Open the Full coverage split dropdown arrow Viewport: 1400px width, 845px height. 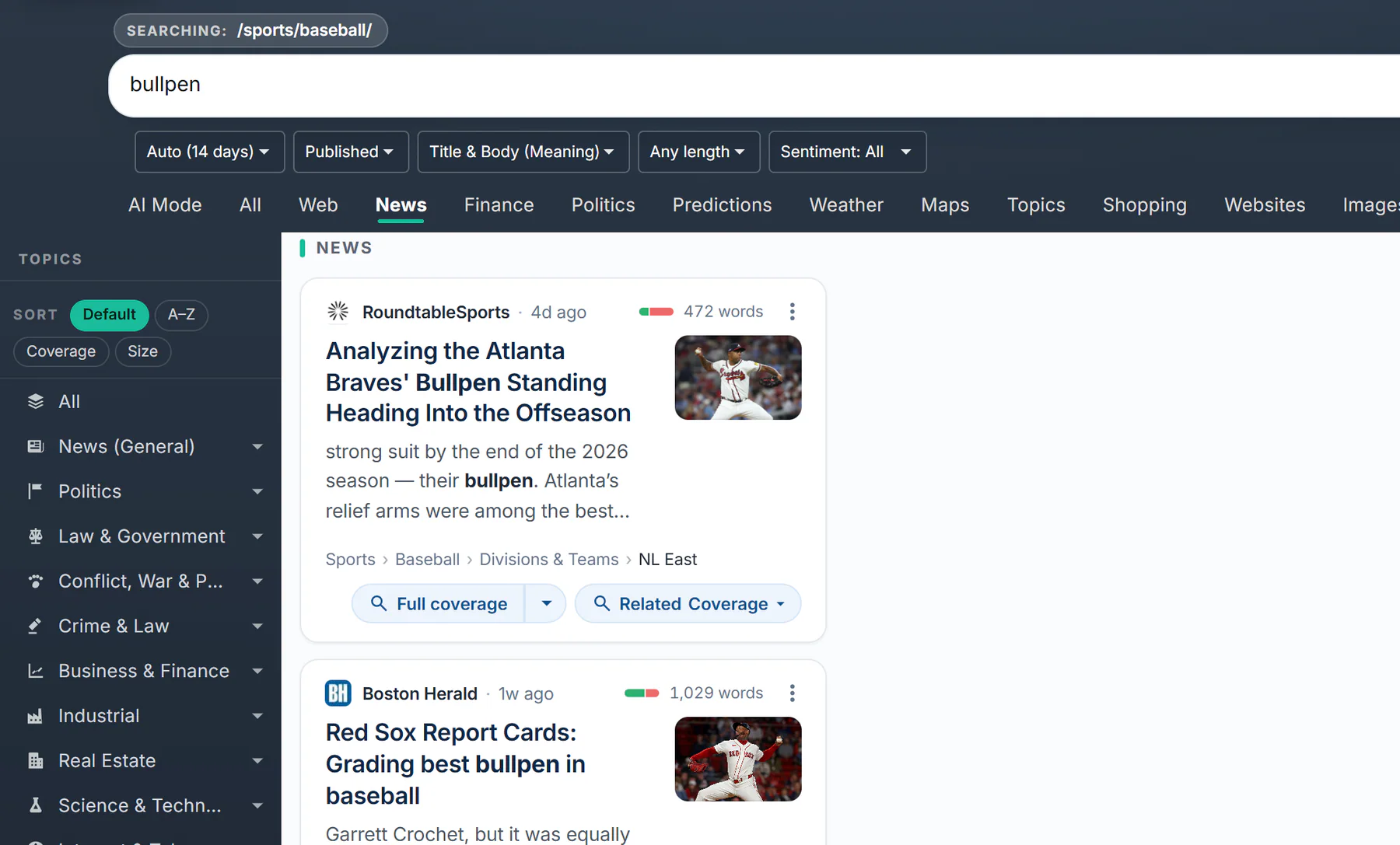pos(546,603)
